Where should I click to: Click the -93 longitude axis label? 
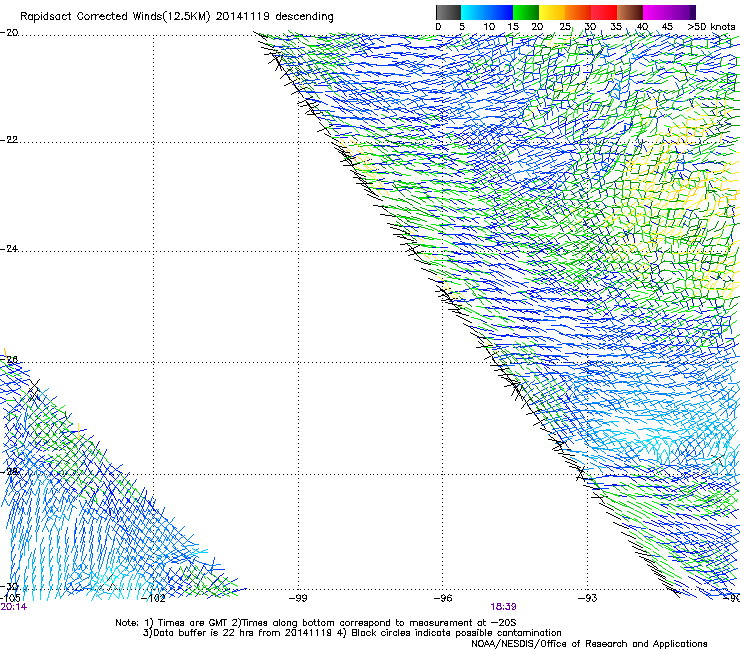pos(588,599)
